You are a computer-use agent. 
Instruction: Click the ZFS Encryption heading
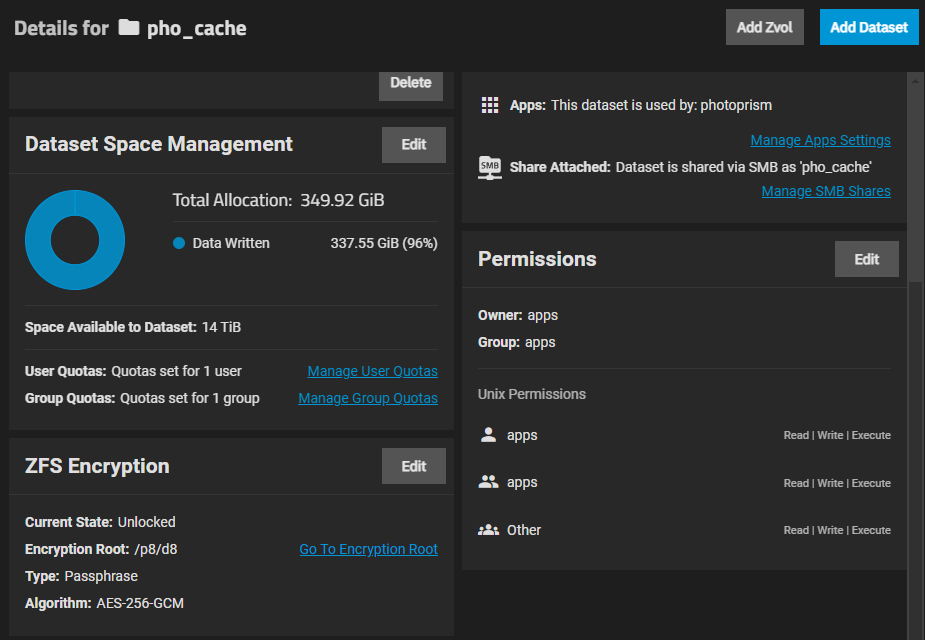[97, 466]
